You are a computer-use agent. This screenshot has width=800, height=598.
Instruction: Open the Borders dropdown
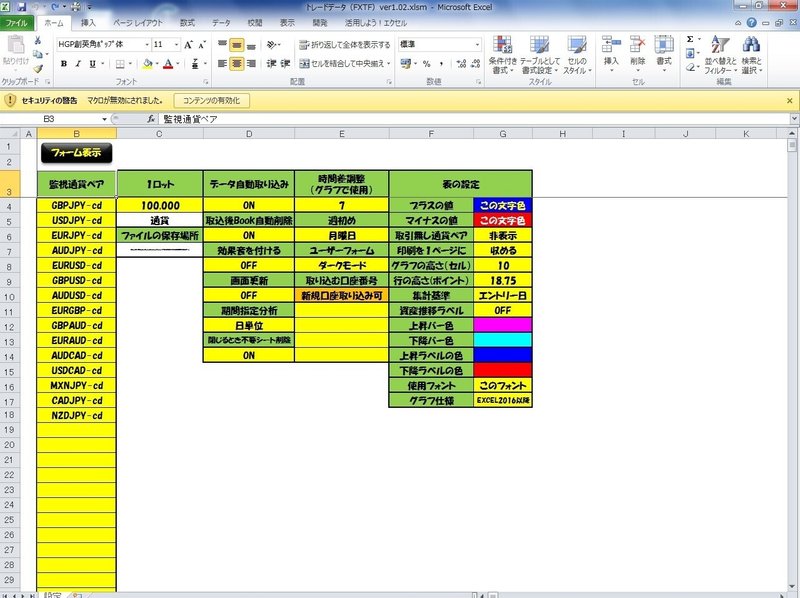(130, 64)
